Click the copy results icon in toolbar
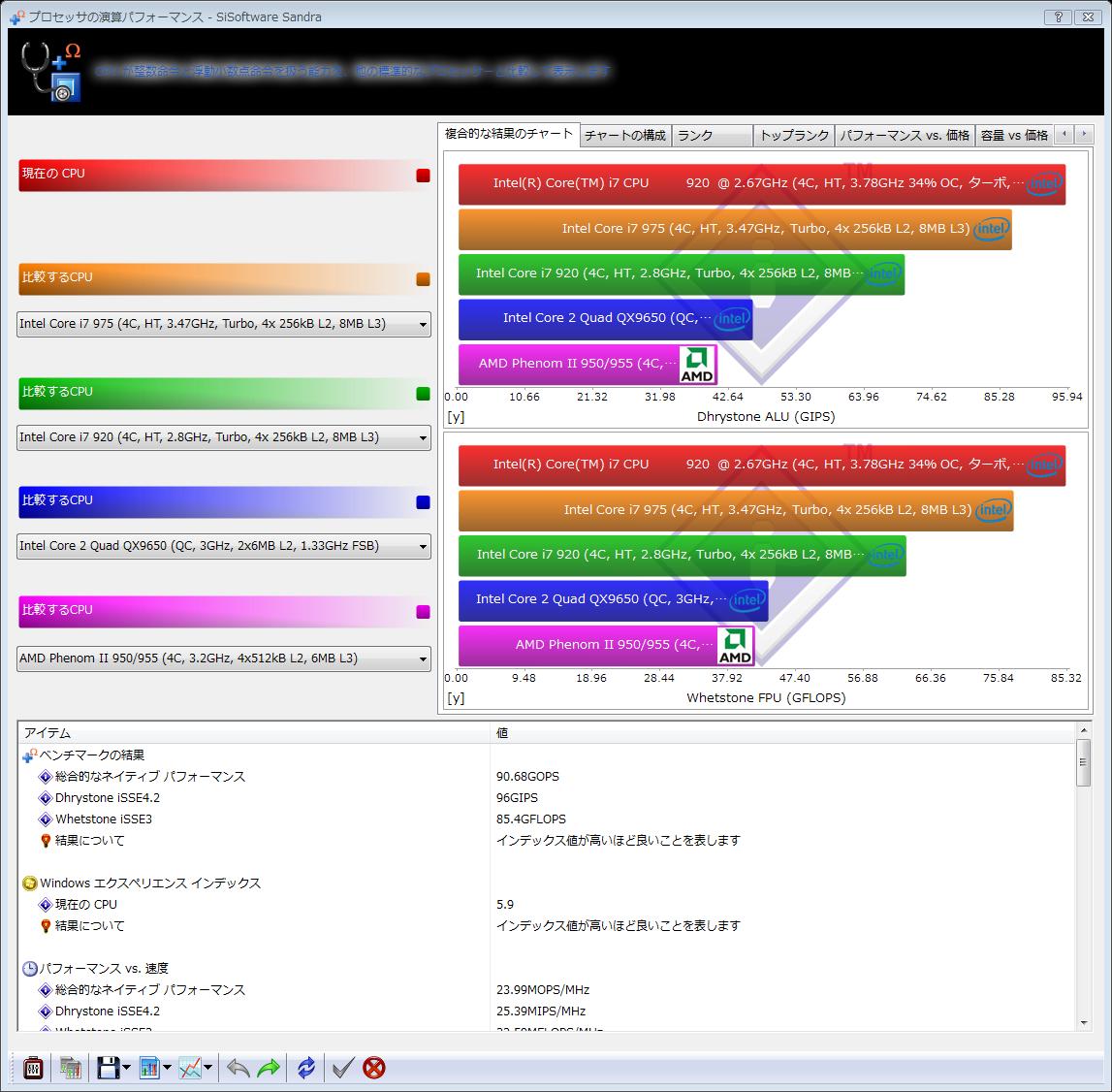1112x1092 pixels. click(71, 1067)
